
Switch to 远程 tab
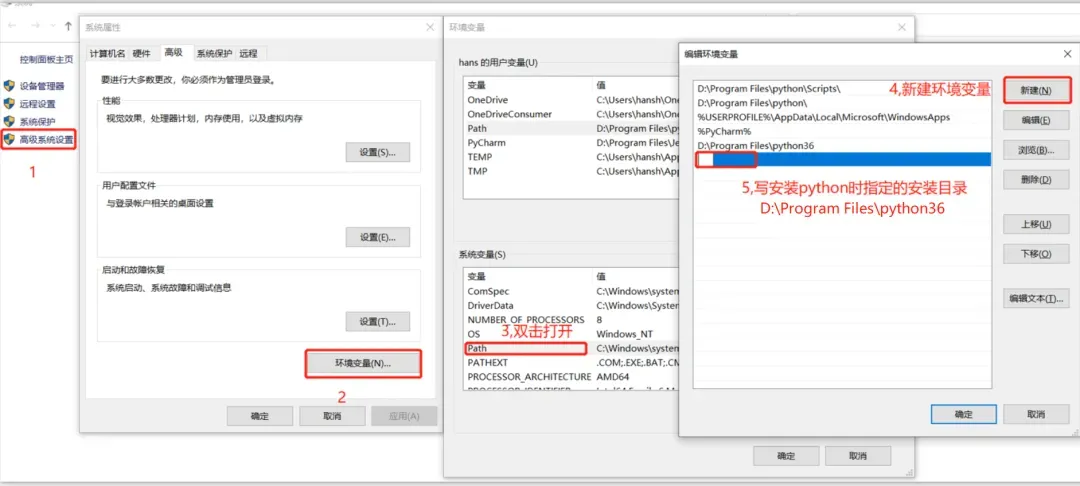[248, 53]
